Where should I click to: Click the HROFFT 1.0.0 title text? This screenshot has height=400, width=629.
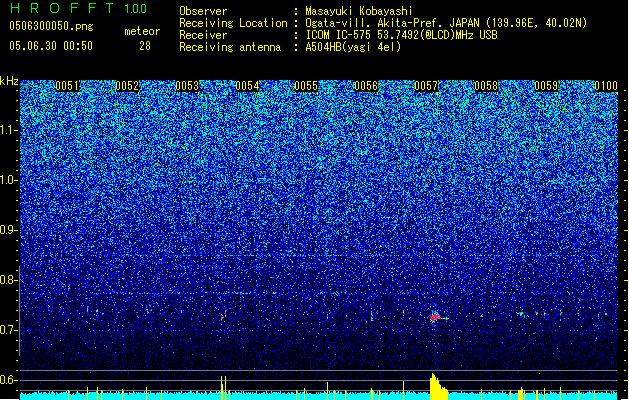tap(79, 8)
